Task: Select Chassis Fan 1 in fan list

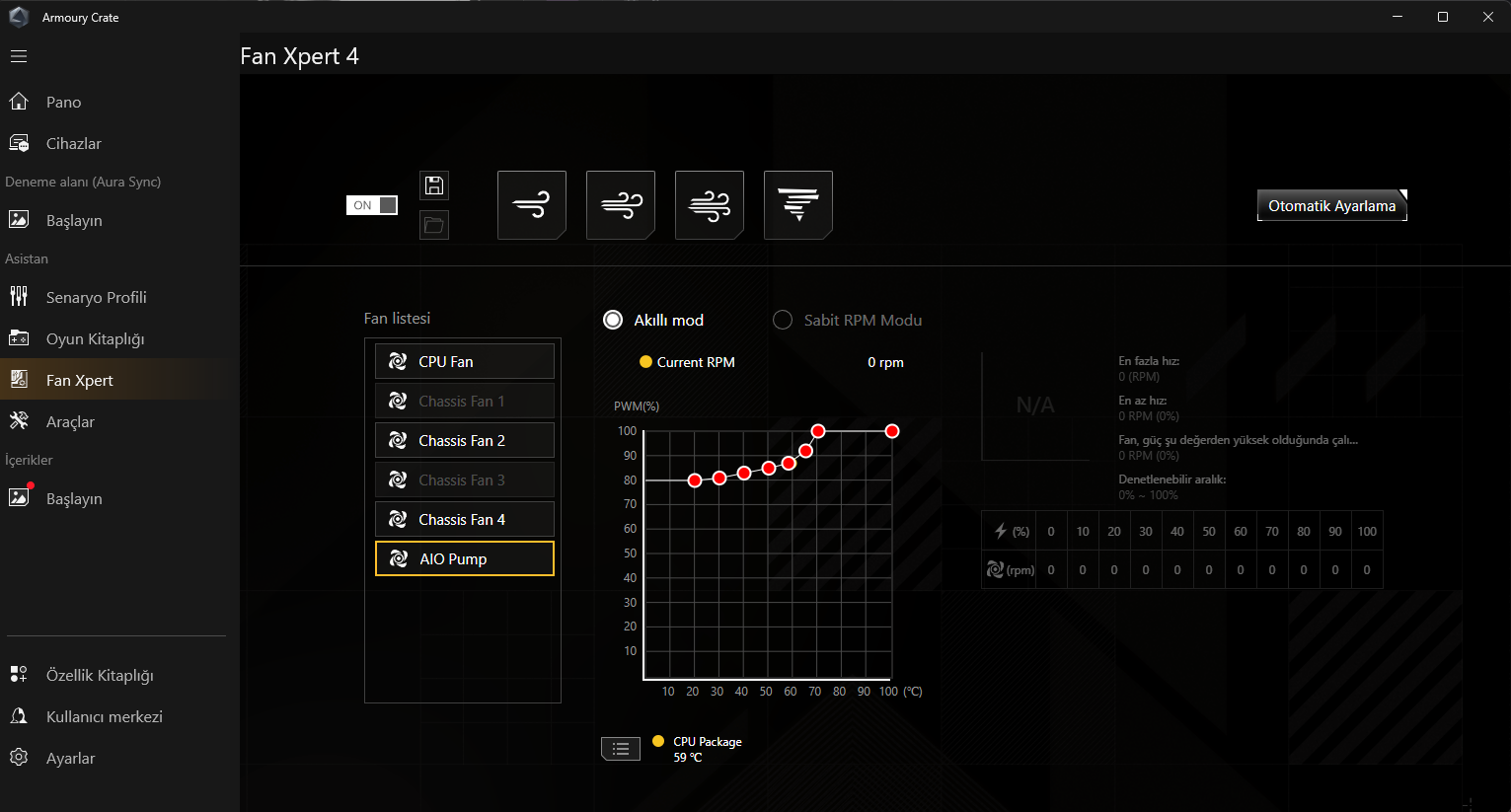Action: pos(465,401)
